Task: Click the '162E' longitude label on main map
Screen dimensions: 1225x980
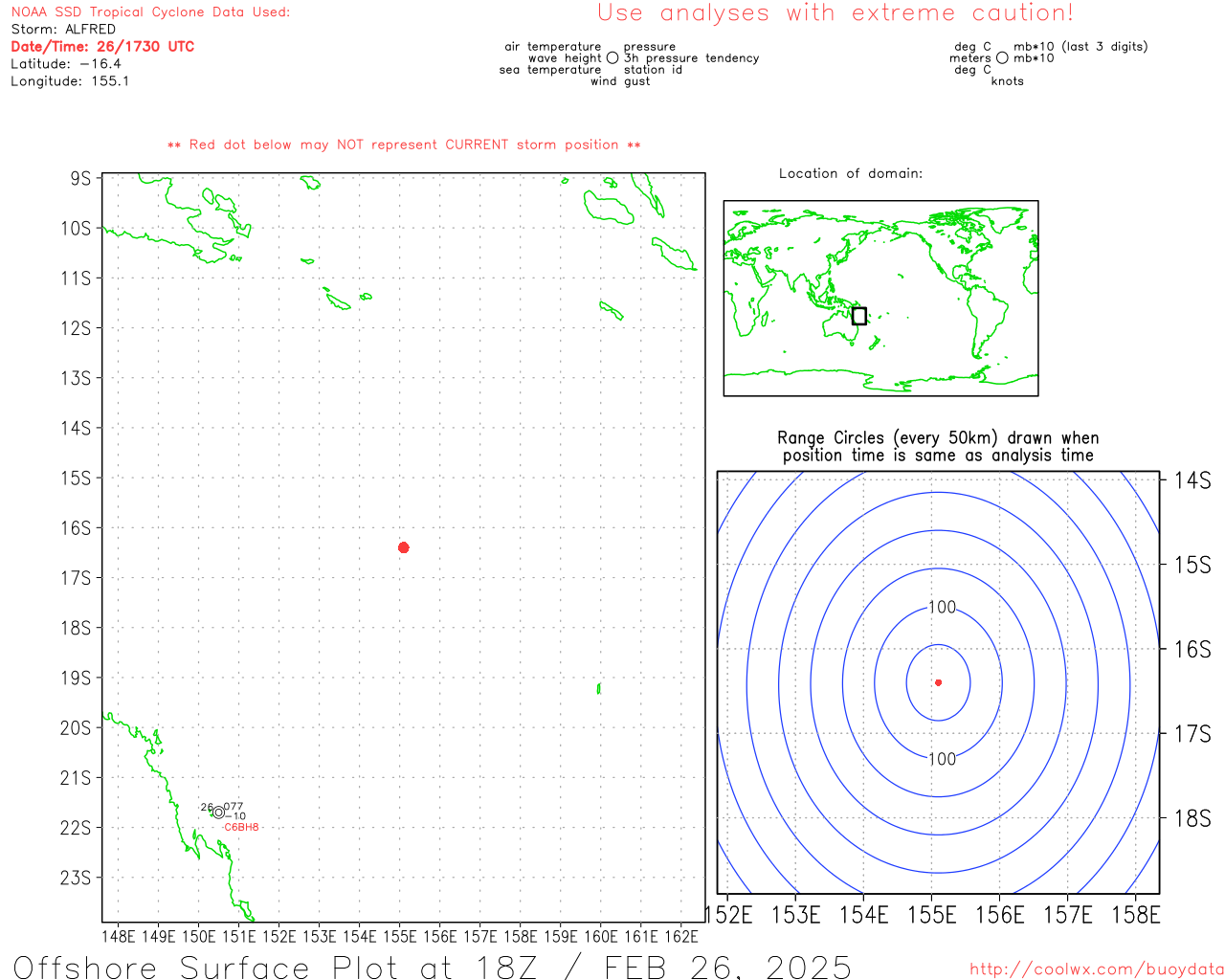Action: pos(680,936)
